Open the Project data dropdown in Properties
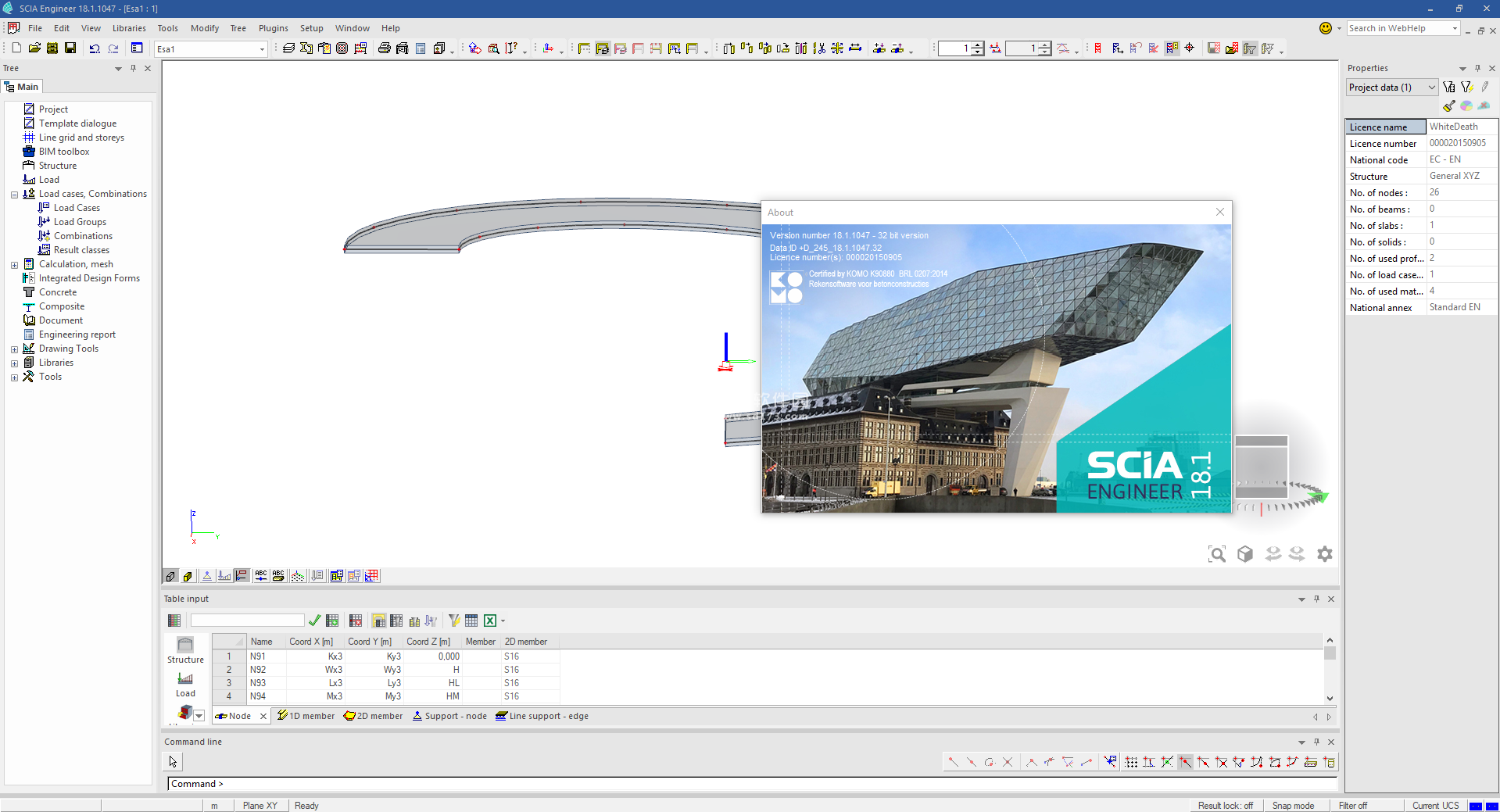The height and width of the screenshot is (812, 1500). click(1392, 88)
